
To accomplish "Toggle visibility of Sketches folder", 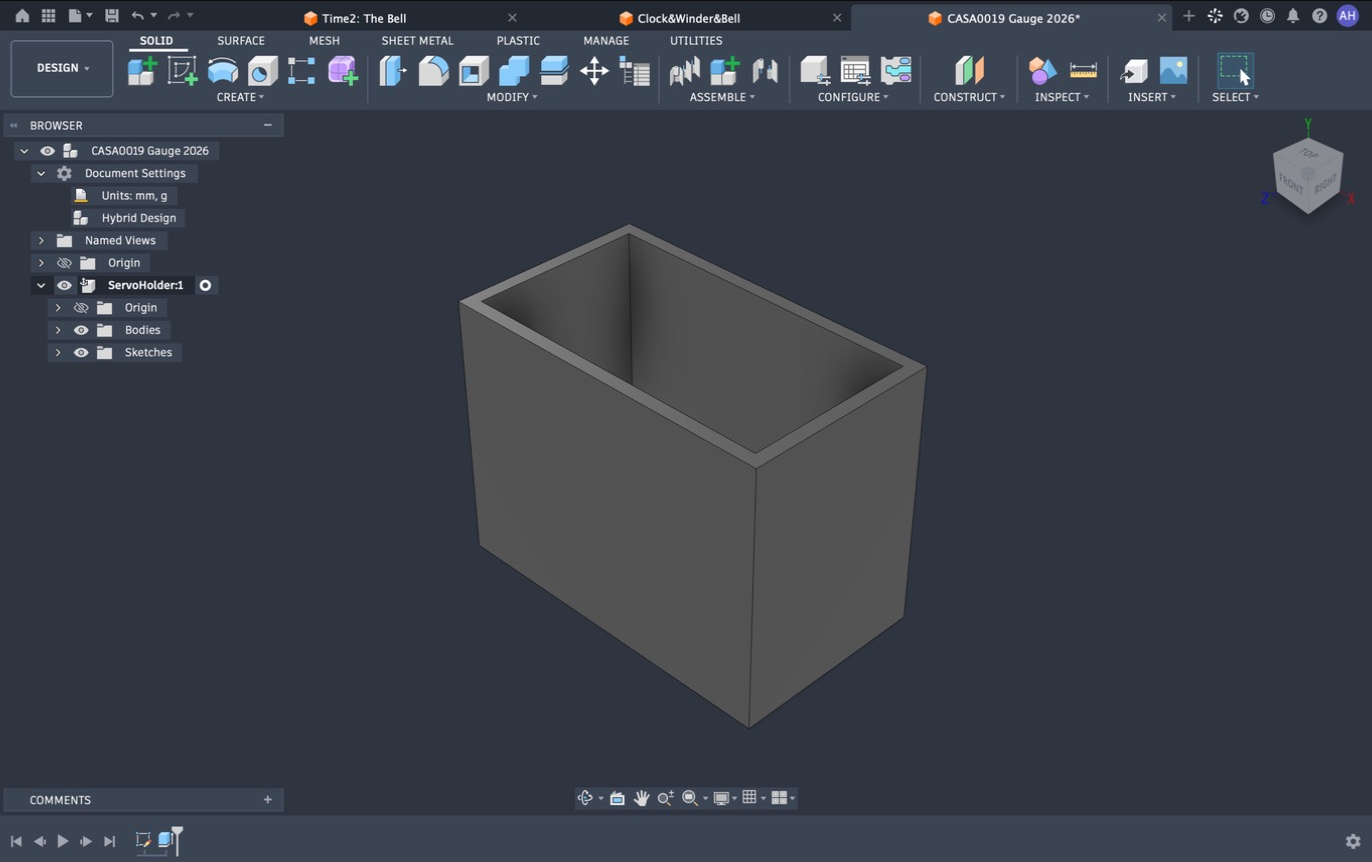I will [81, 352].
